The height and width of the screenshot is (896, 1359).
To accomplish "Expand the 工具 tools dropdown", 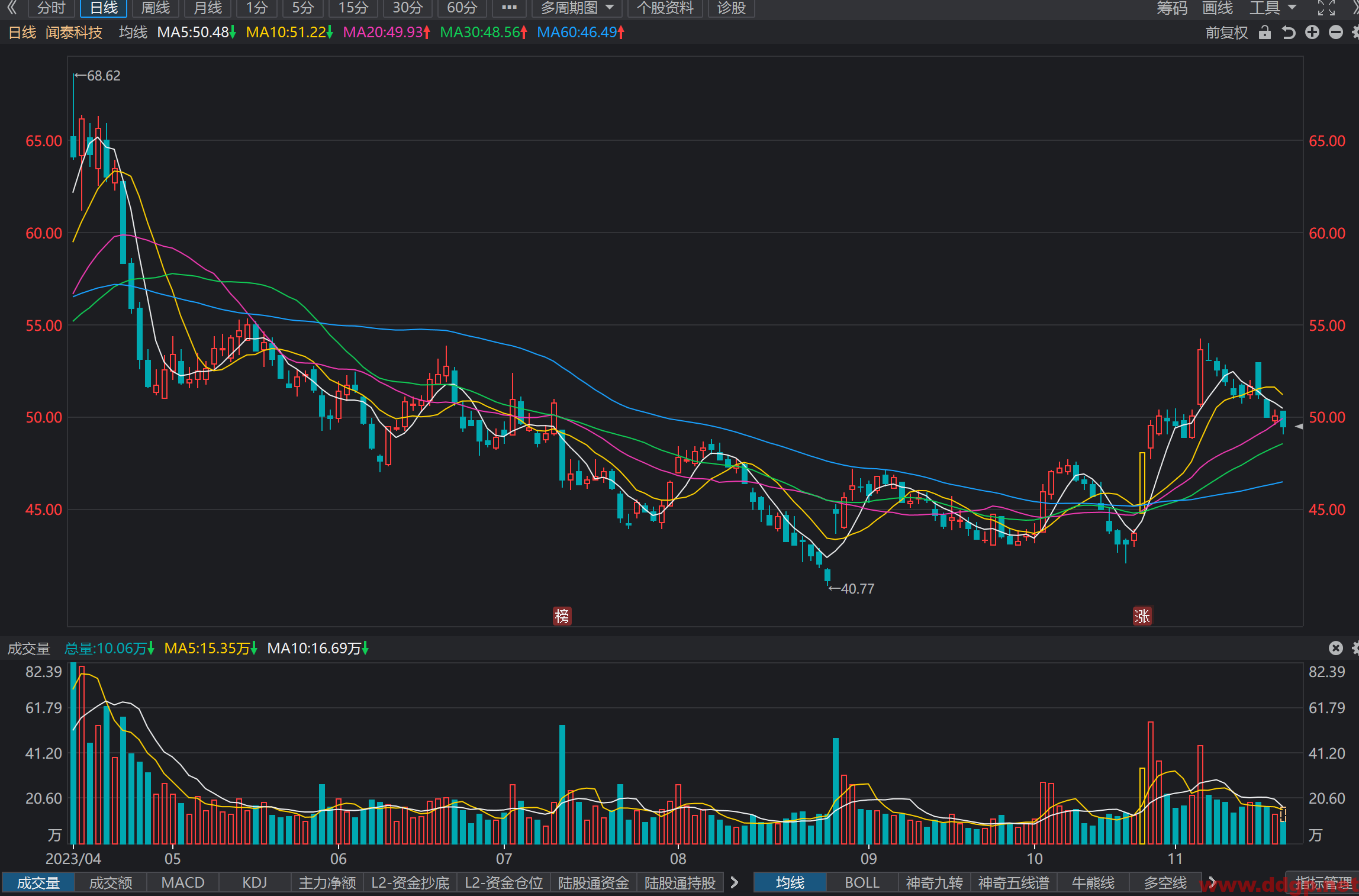I will (1273, 8).
